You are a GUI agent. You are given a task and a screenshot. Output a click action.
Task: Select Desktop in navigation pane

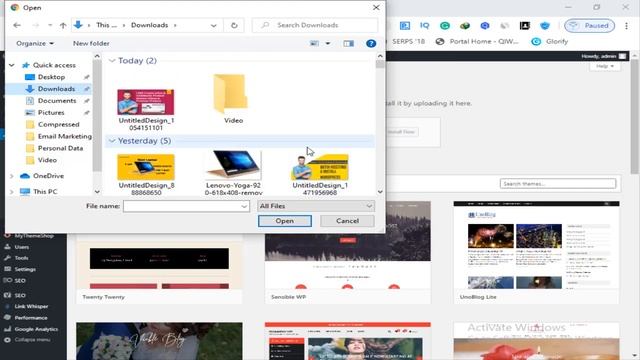pyautogui.click(x=51, y=77)
